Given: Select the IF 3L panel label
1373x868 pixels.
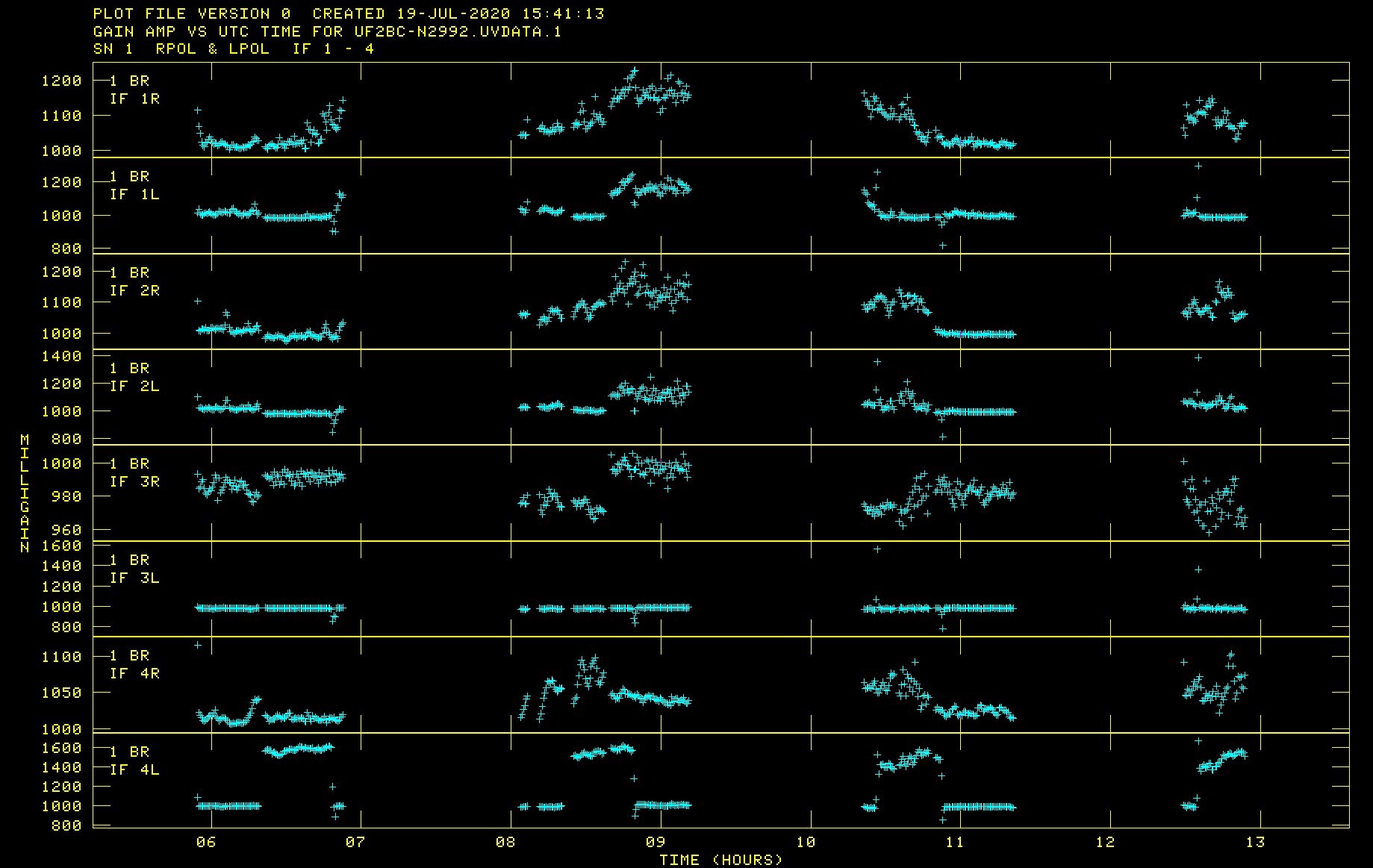Looking at the screenshot, I should point(134,578).
